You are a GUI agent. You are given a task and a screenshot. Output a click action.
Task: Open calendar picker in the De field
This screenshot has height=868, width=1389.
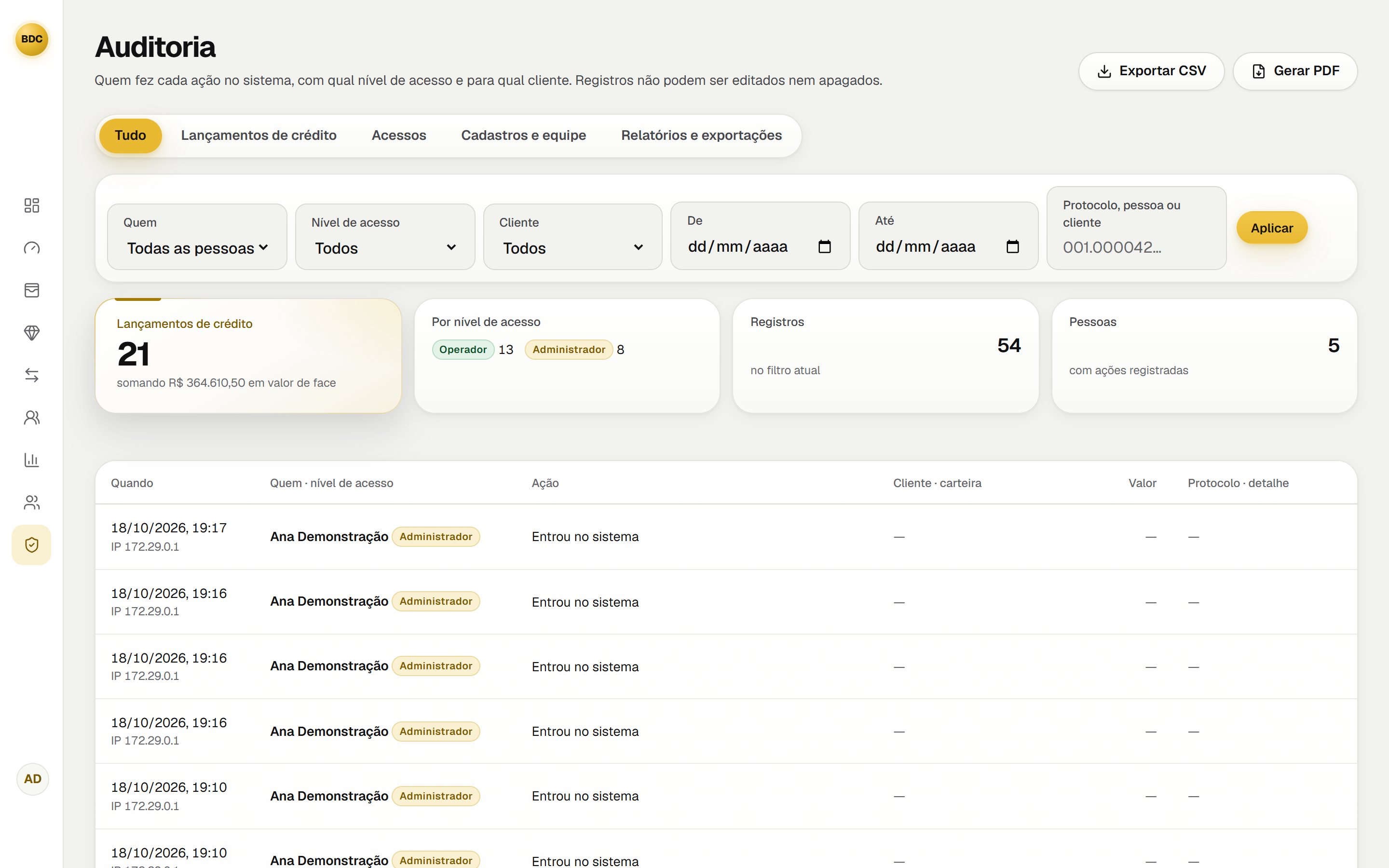point(824,247)
